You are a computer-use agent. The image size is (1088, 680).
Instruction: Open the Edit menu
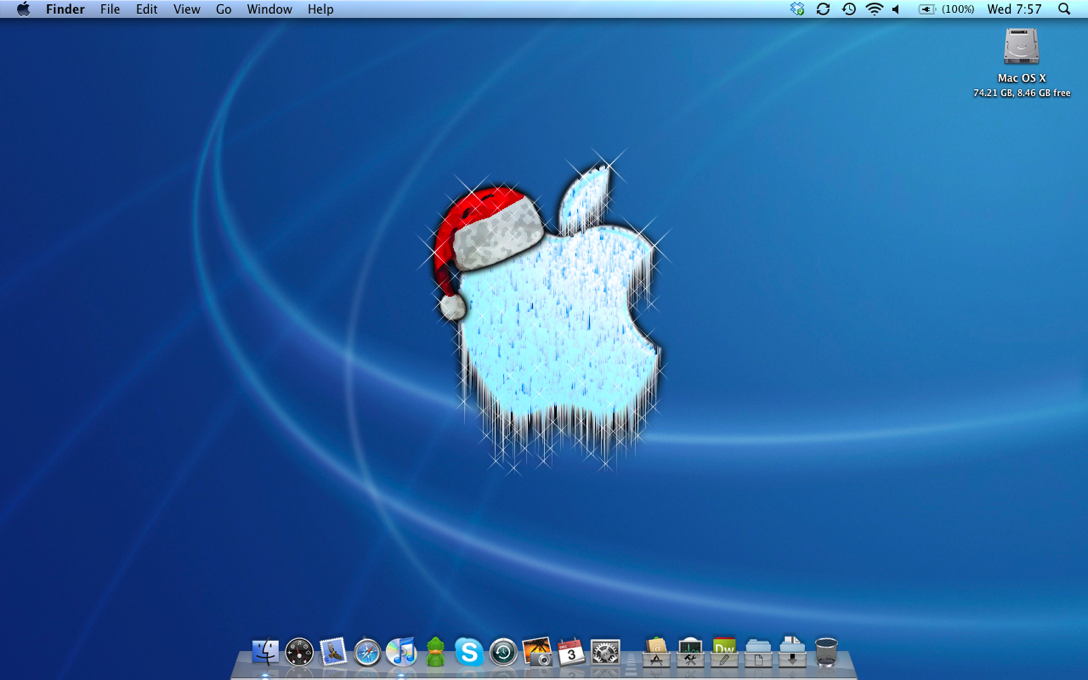click(146, 9)
